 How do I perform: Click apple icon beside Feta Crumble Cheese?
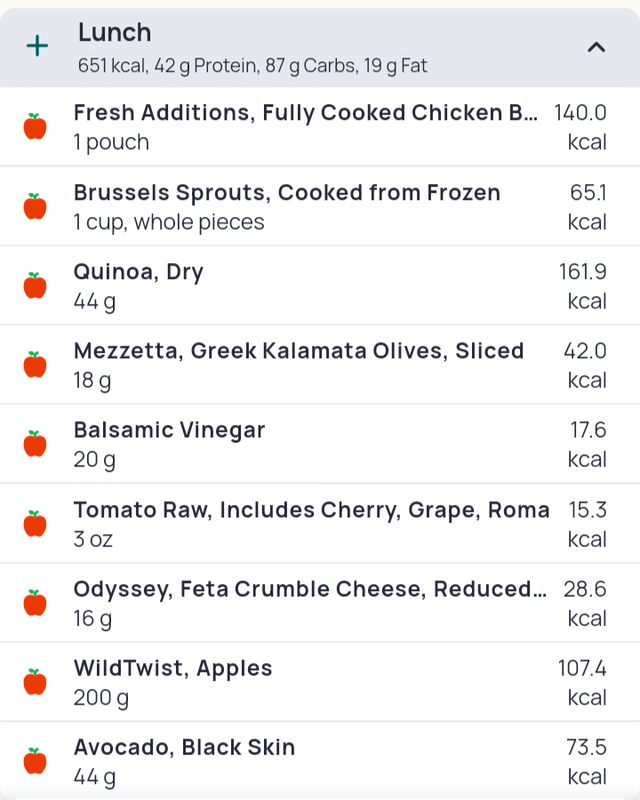pos(35,603)
